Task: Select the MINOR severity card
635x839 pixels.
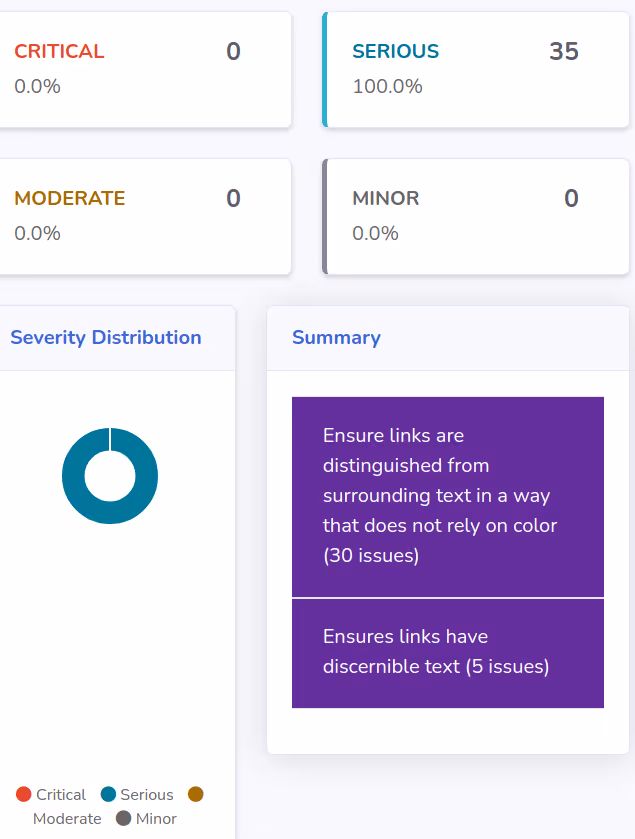Action: (477, 216)
